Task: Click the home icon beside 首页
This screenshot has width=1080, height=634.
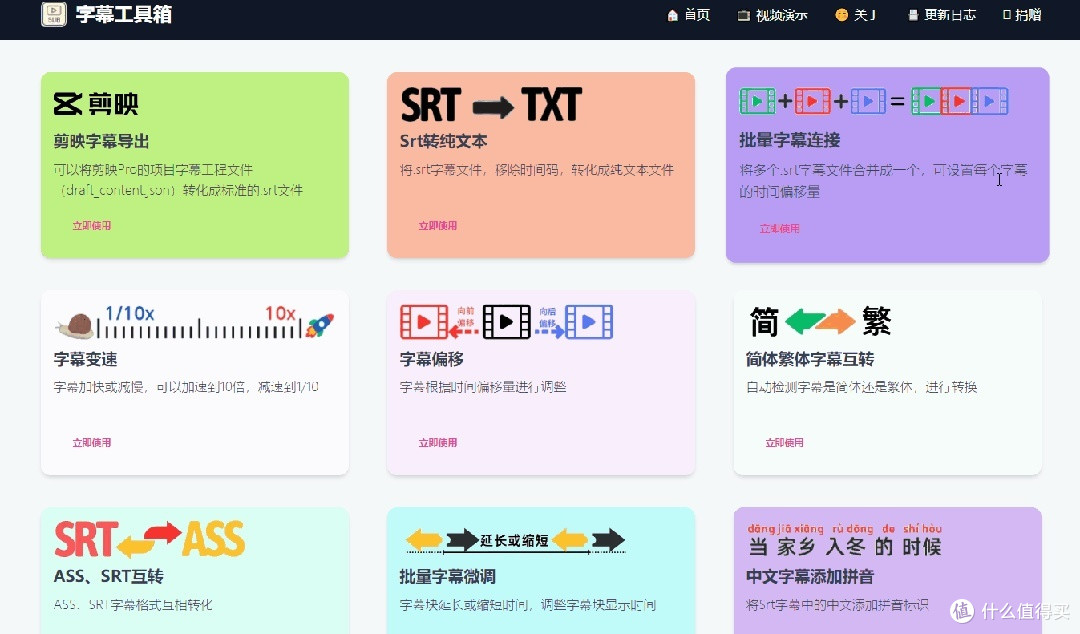Action: click(672, 15)
